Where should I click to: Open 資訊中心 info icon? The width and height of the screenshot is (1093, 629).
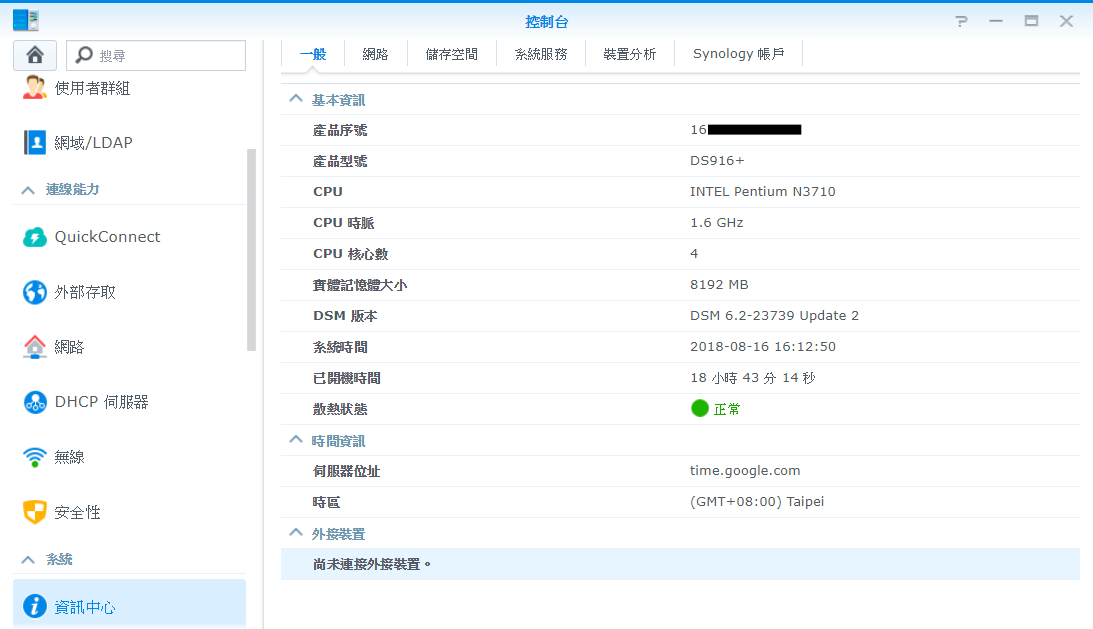point(34,606)
